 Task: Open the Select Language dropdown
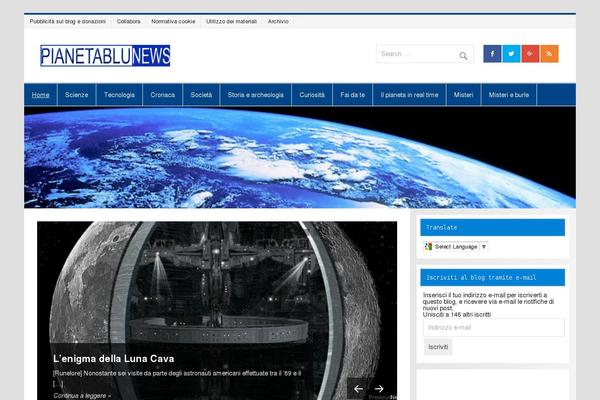coord(456,247)
